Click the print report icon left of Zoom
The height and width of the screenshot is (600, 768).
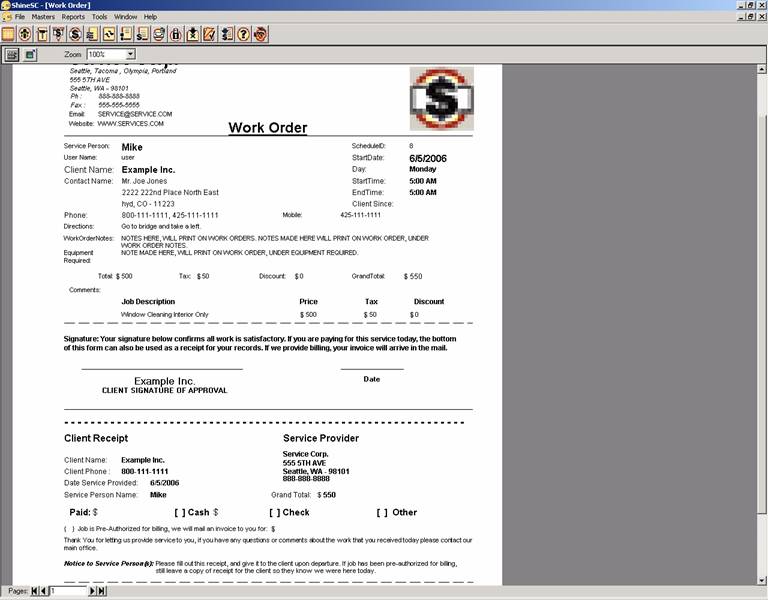tap(12, 54)
